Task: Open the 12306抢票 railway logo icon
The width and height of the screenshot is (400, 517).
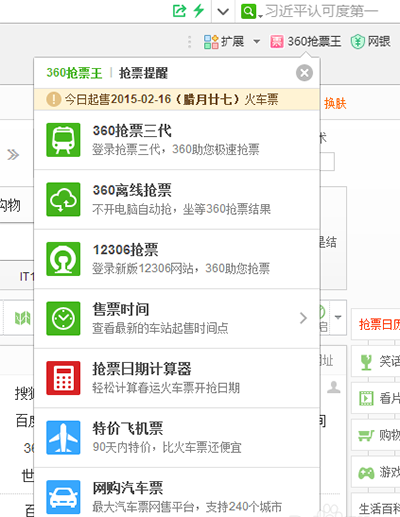Action: tap(63, 259)
